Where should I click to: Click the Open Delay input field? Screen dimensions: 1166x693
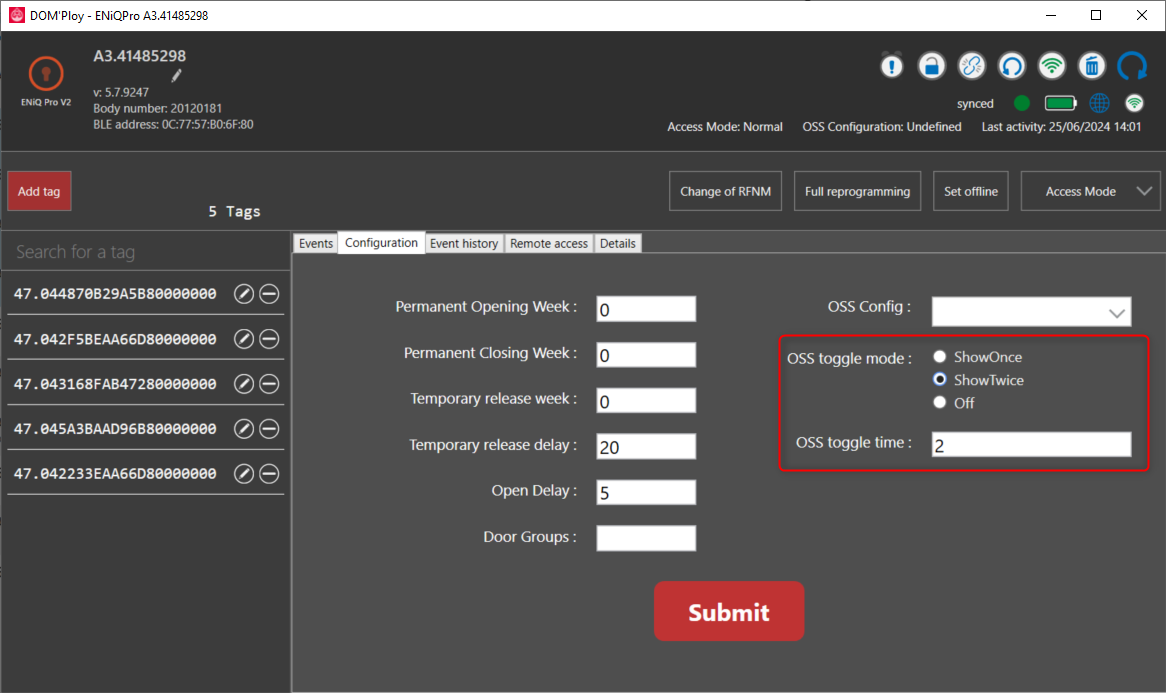click(x=646, y=492)
